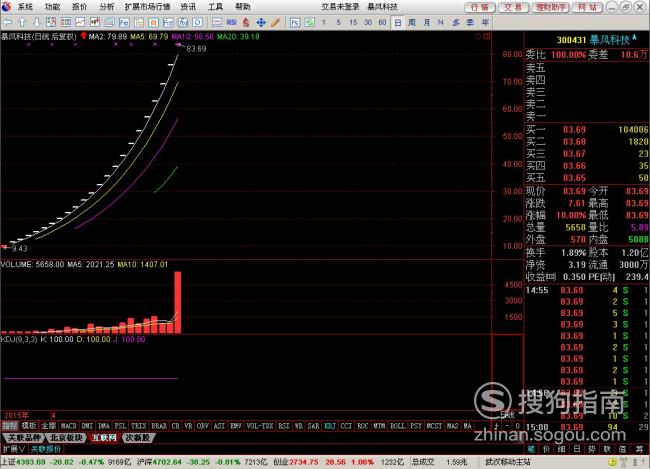Switch to TRIX indicator tab
This screenshot has height=469, width=650.
pos(138,426)
